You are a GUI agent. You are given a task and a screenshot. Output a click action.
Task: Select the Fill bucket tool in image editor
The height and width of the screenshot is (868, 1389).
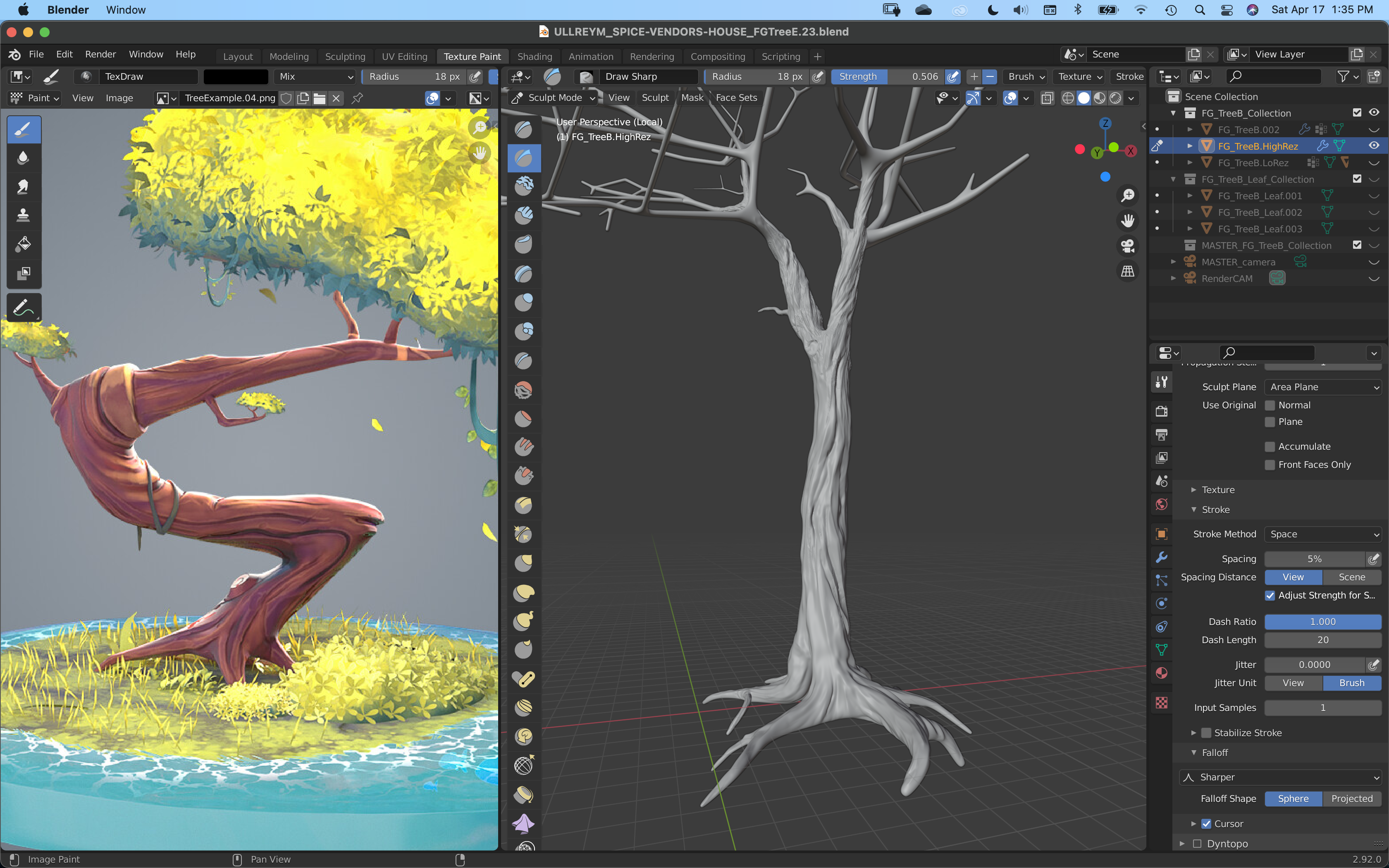point(23,243)
